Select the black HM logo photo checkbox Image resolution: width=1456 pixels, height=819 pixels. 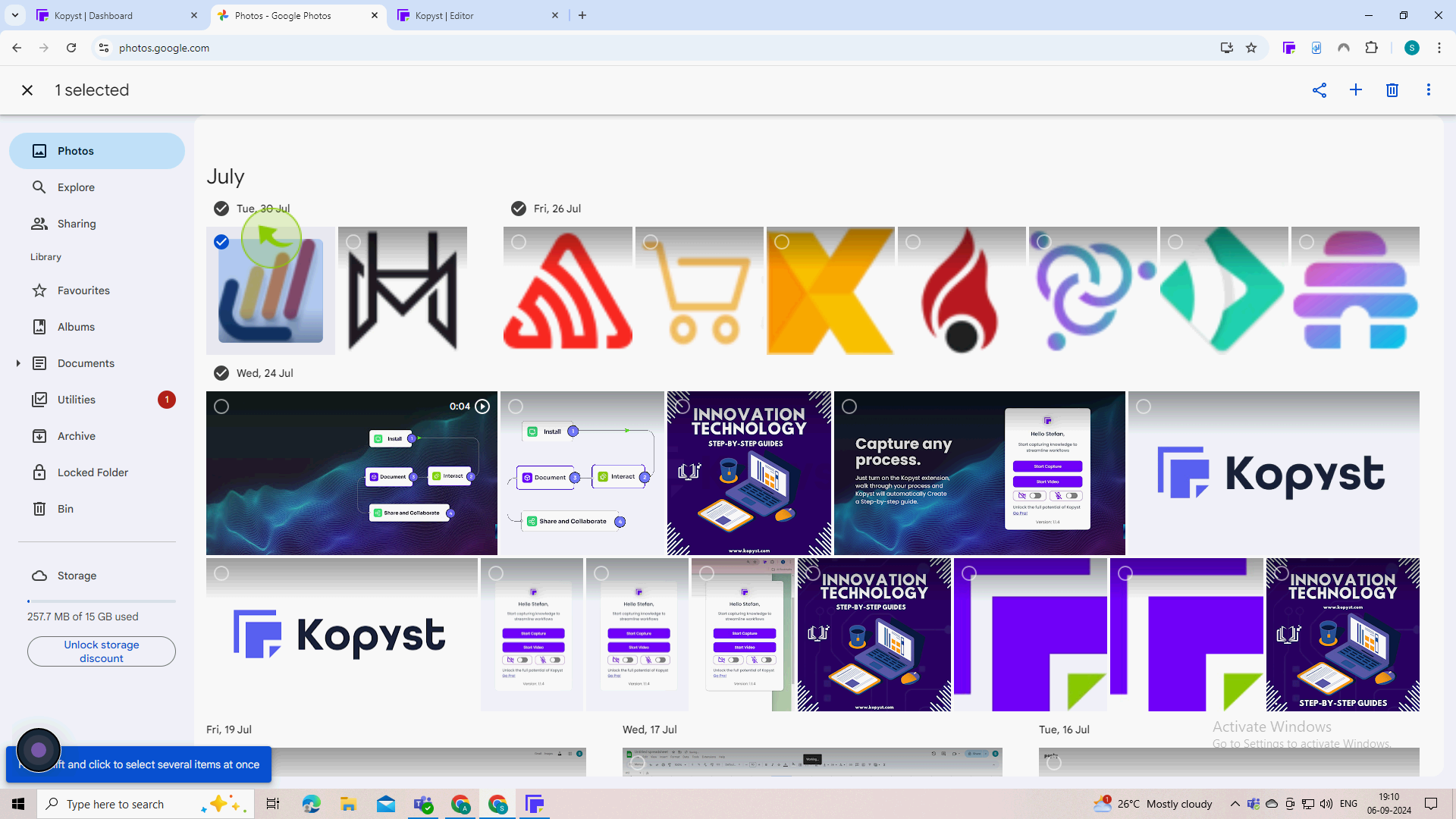(x=353, y=242)
